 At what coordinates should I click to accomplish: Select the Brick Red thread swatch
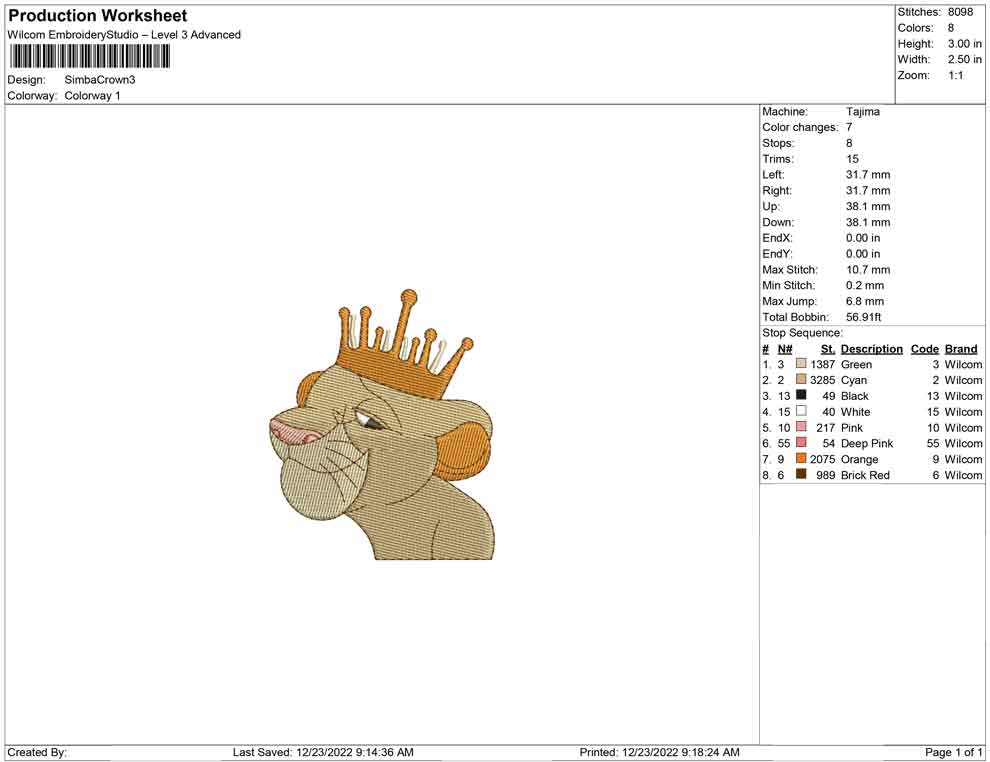[x=800, y=475]
